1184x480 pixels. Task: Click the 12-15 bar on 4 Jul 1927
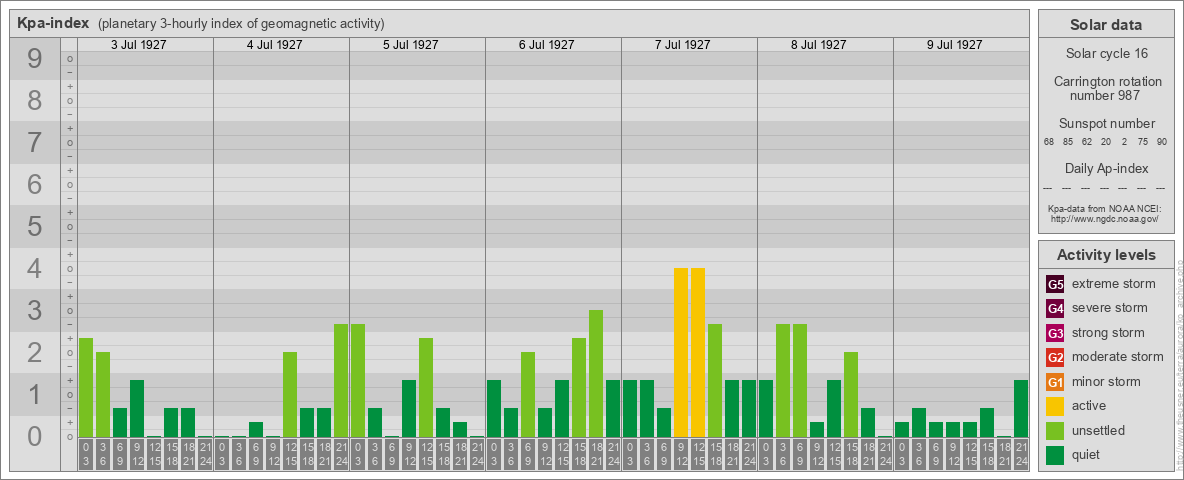pos(290,395)
